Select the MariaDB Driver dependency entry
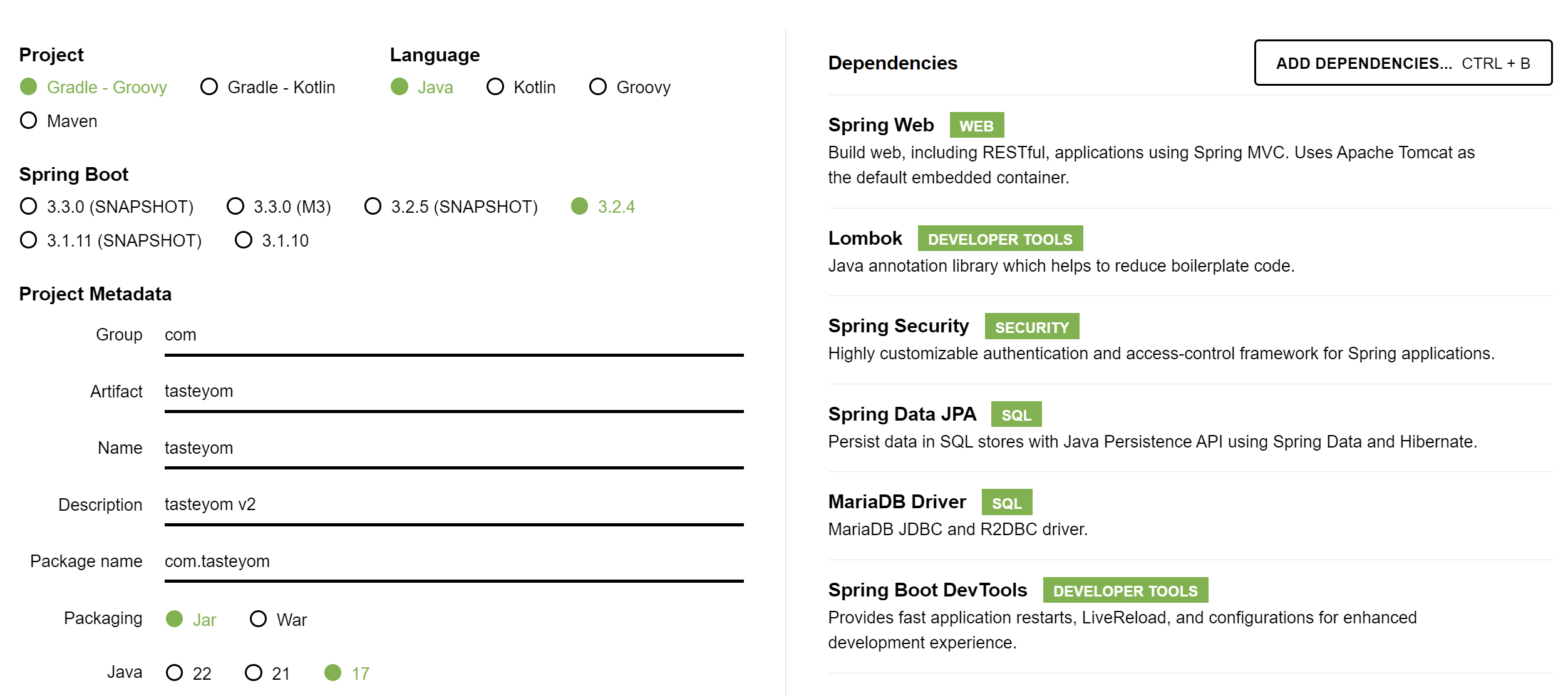The height and width of the screenshot is (696, 1568). pos(1190,516)
